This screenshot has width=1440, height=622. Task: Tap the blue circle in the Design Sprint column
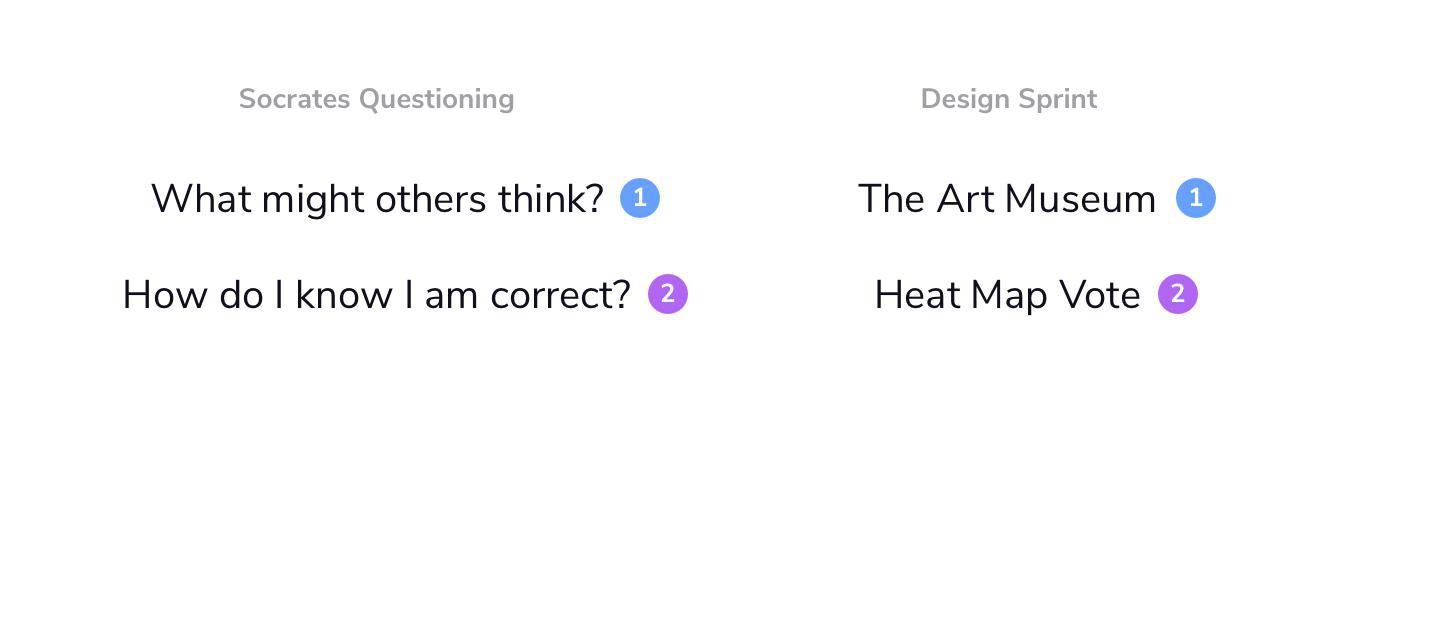pos(1196,198)
